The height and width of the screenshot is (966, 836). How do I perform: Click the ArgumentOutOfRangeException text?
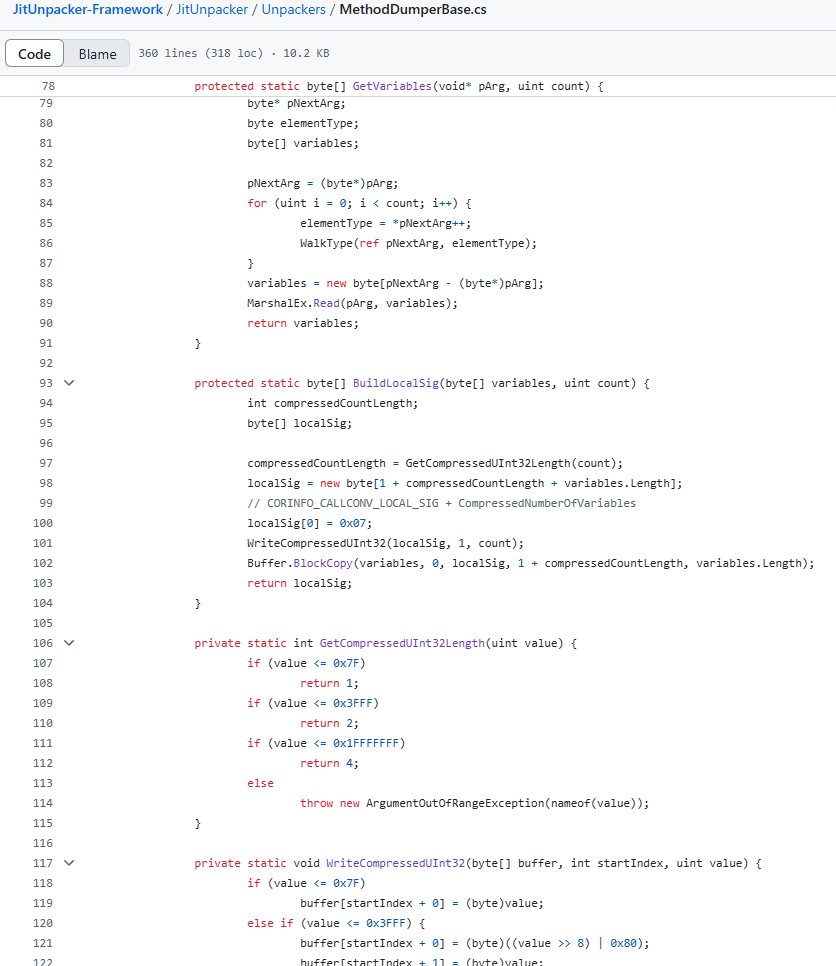click(x=455, y=803)
